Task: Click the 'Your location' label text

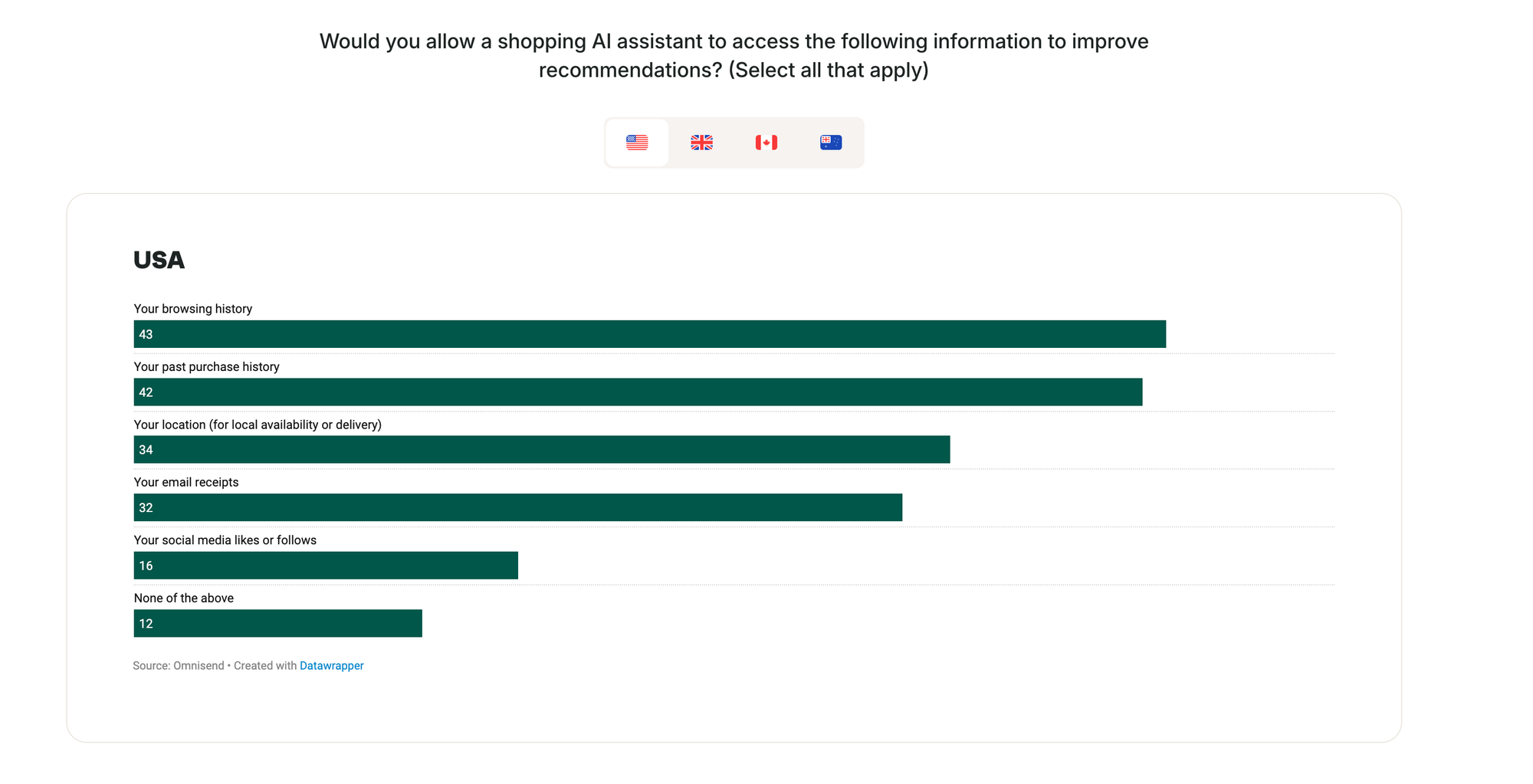Action: [258, 425]
